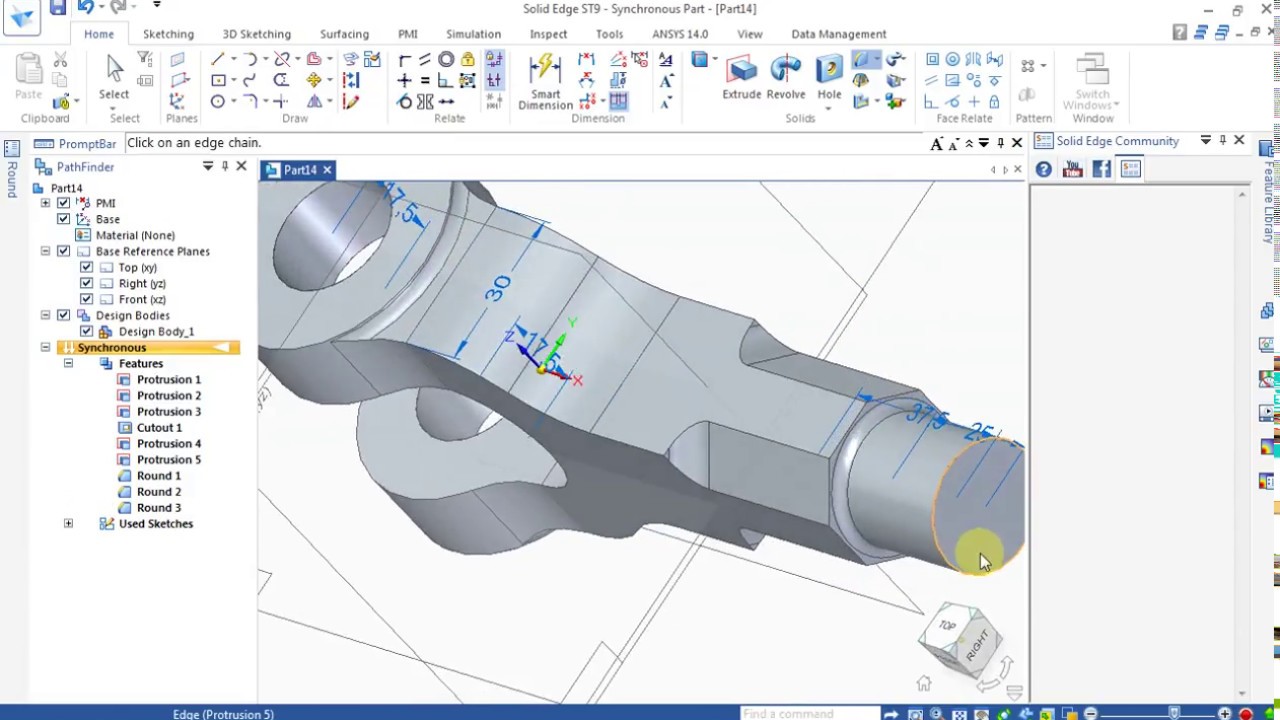Toggle Base Reference Planes checkbox
This screenshot has width=1280, height=720.
63,251
